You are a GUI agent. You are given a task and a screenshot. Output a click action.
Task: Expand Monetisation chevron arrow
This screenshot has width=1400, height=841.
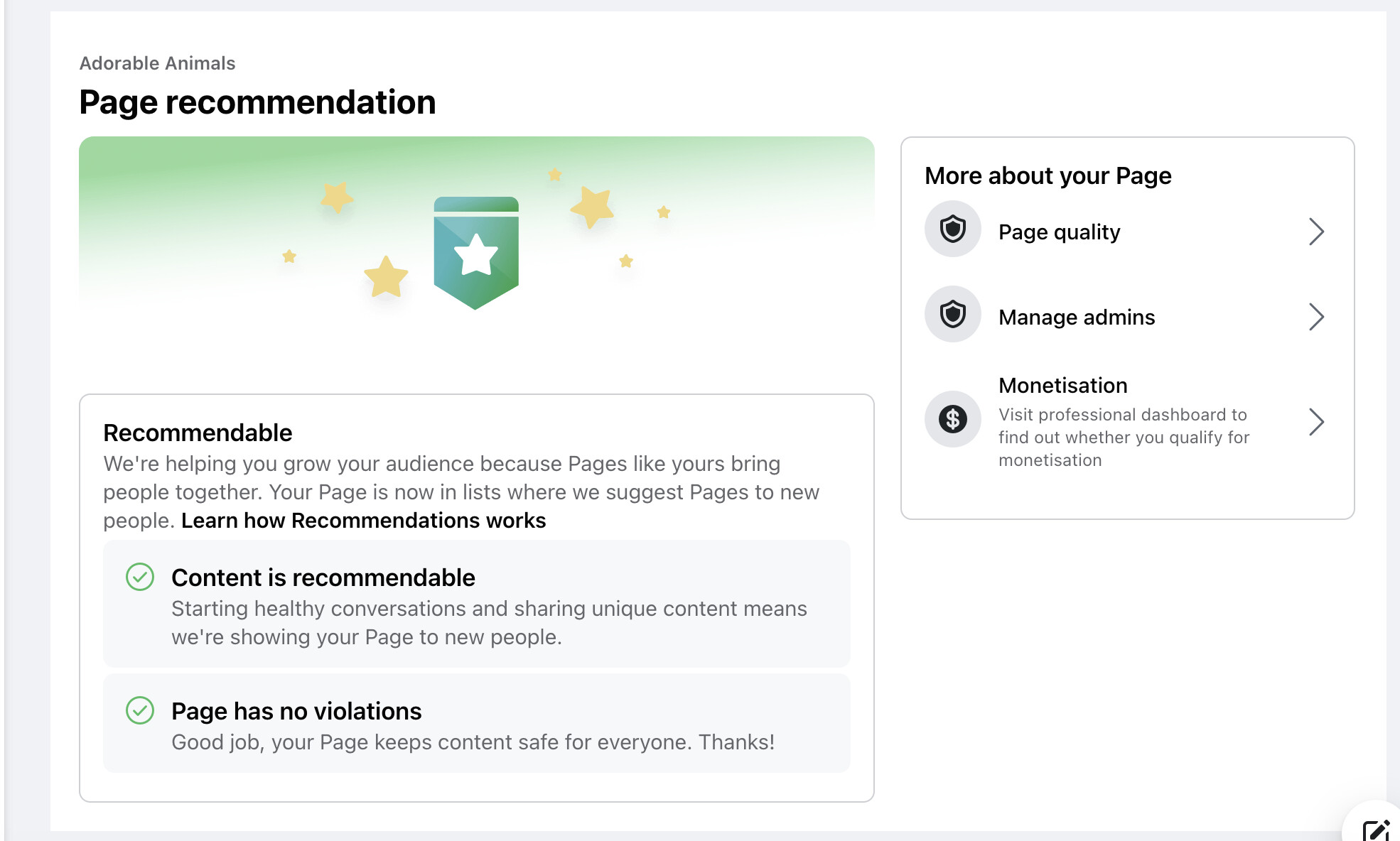(1316, 422)
